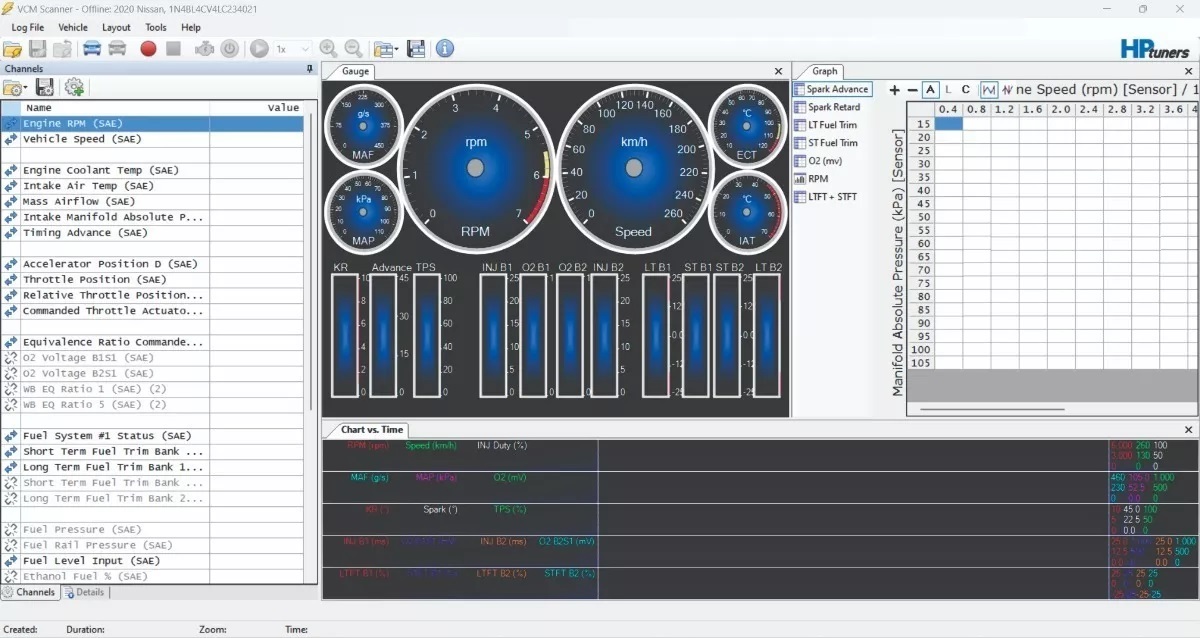Toggle the L mode button in the Graph toolbar
This screenshot has height=638, width=1200.
(x=948, y=90)
